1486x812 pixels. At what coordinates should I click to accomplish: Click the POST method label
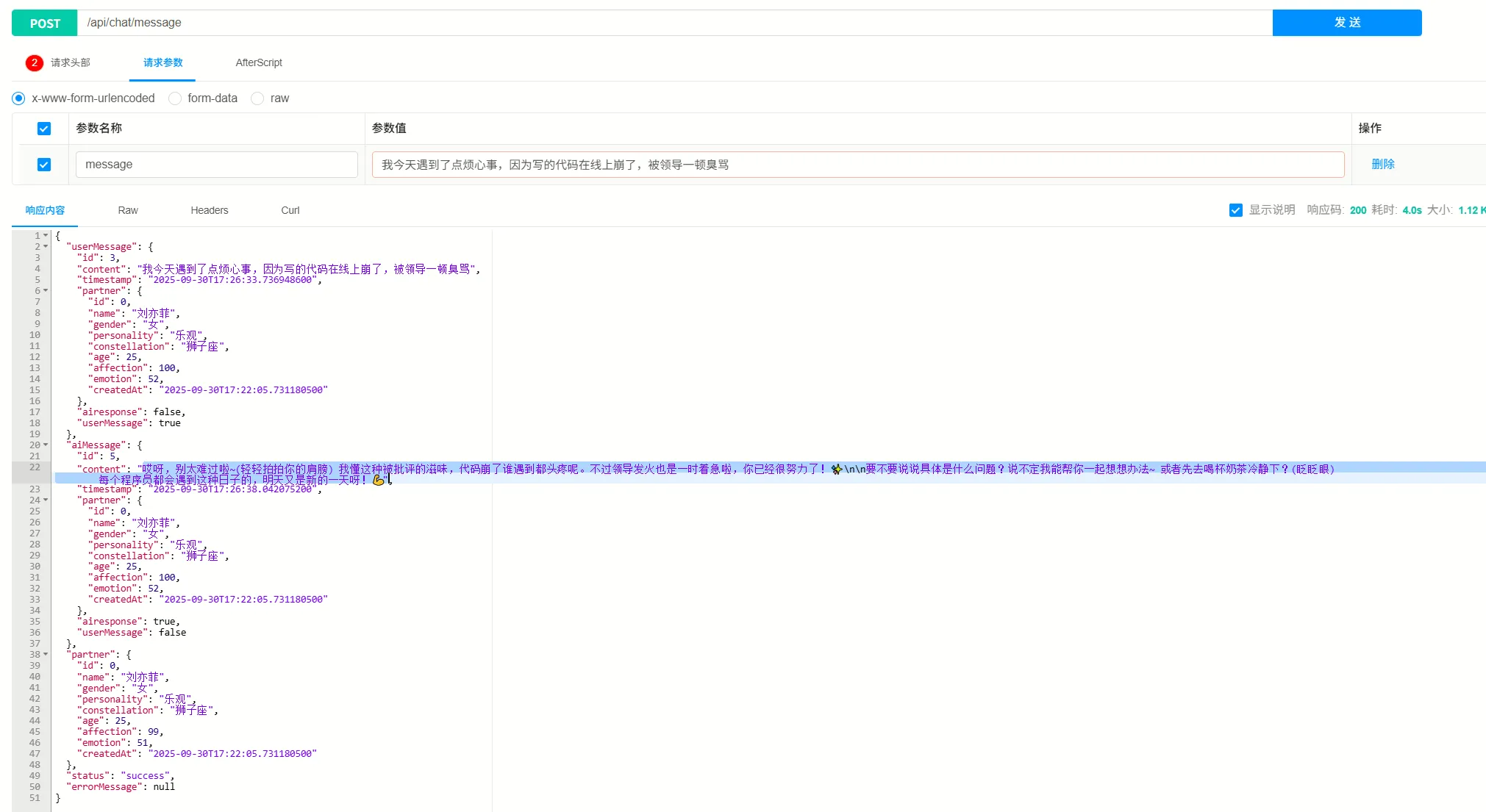click(45, 23)
